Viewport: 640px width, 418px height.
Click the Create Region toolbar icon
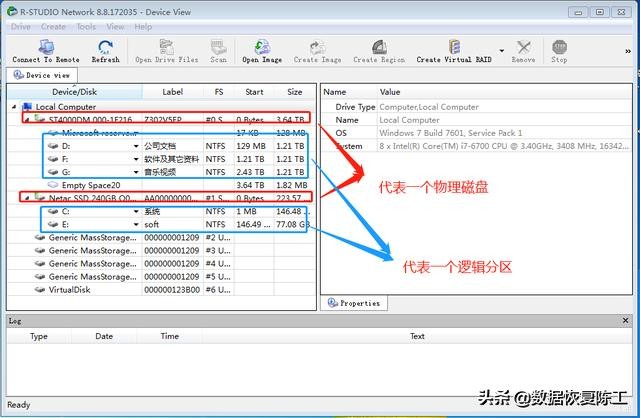379,51
